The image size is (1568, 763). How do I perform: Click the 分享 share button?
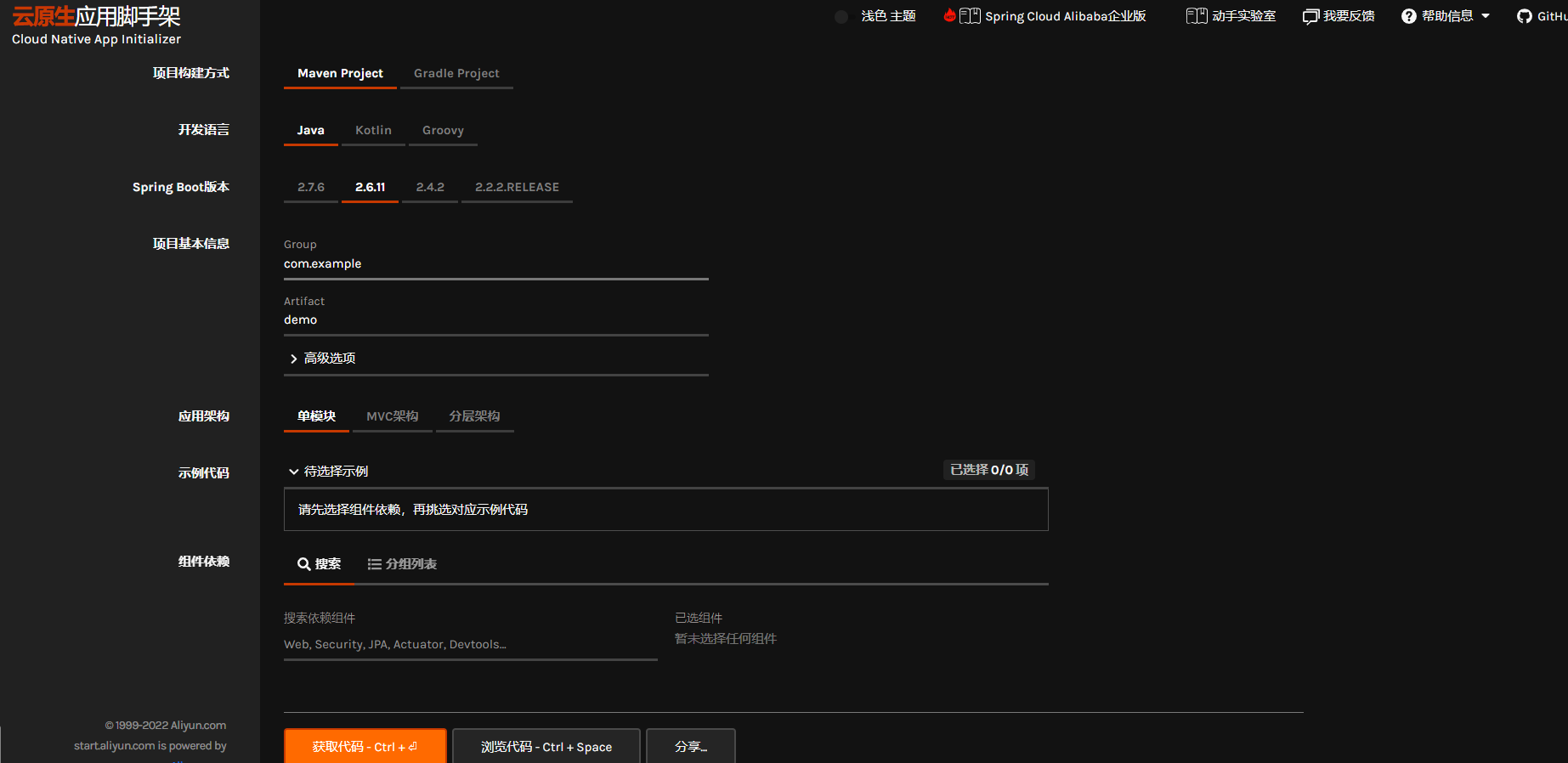point(691,747)
